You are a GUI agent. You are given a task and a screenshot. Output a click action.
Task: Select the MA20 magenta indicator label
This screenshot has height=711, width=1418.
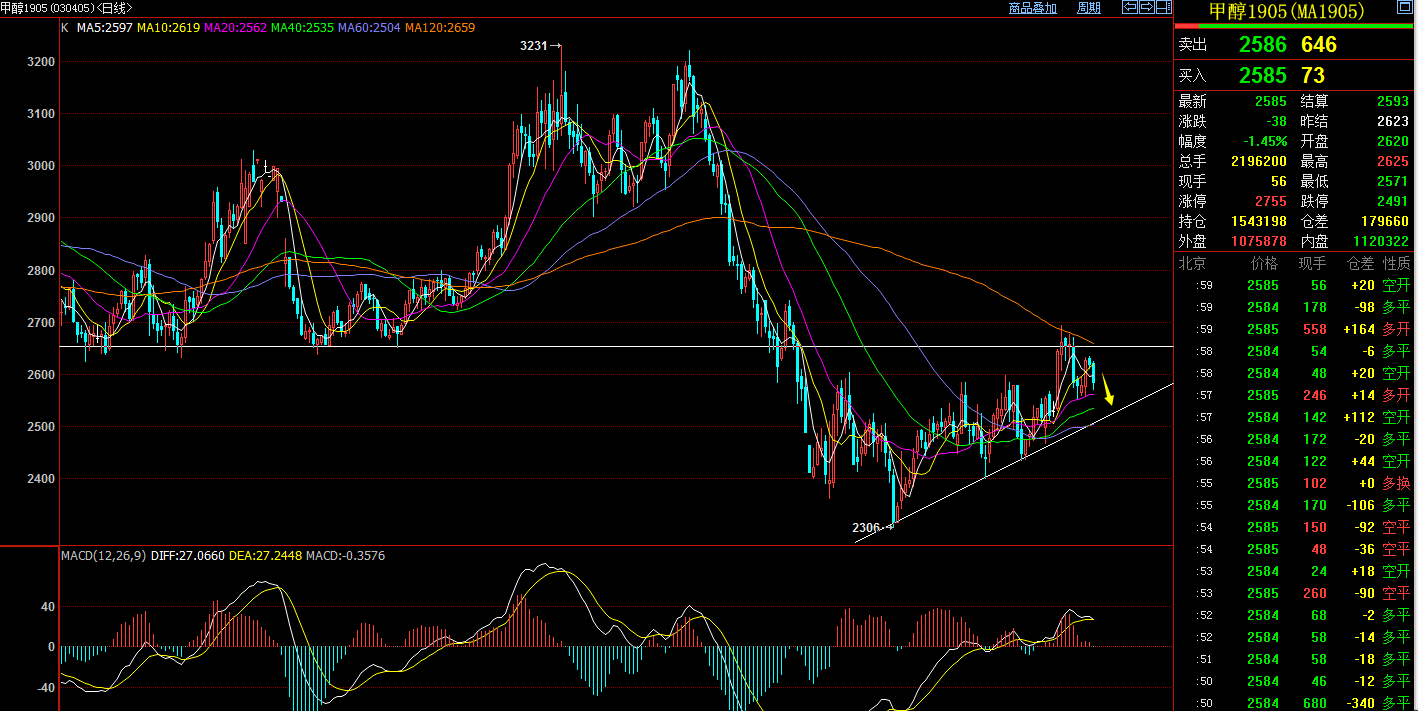(235, 28)
